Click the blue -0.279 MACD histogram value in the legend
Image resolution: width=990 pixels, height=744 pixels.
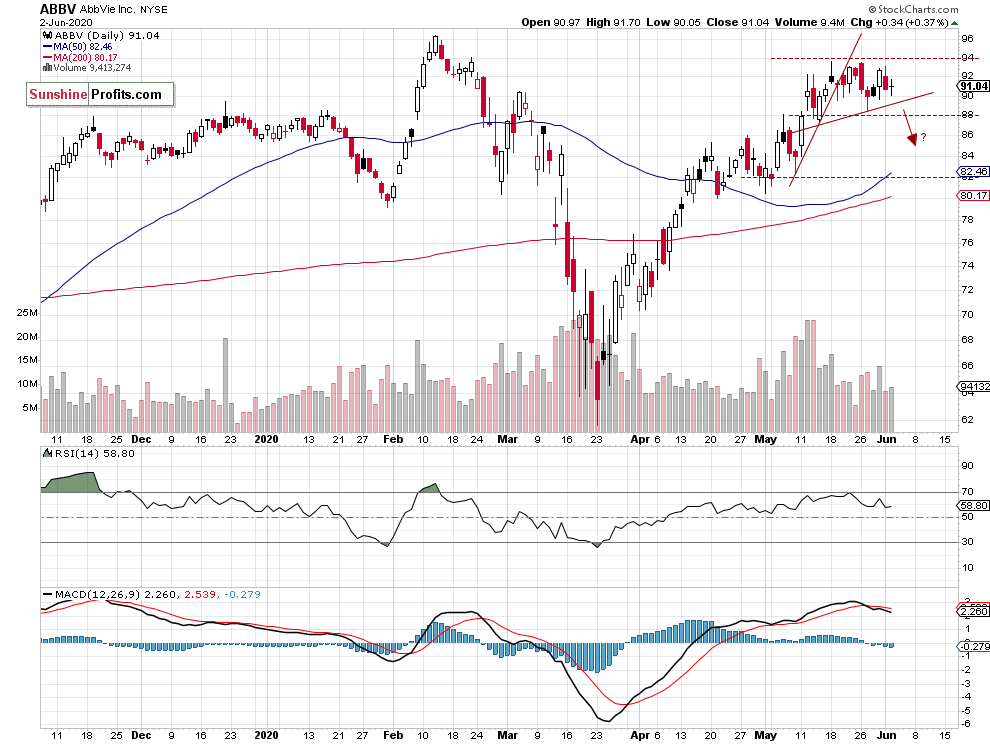coord(242,594)
